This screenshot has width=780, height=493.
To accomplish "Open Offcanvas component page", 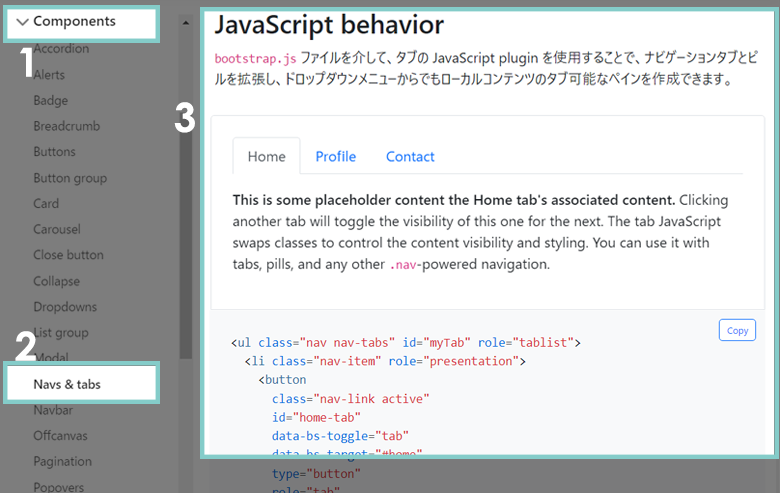I will [62, 436].
